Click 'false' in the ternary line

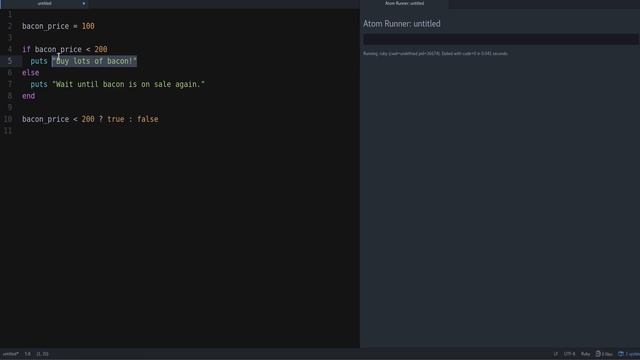(148, 119)
